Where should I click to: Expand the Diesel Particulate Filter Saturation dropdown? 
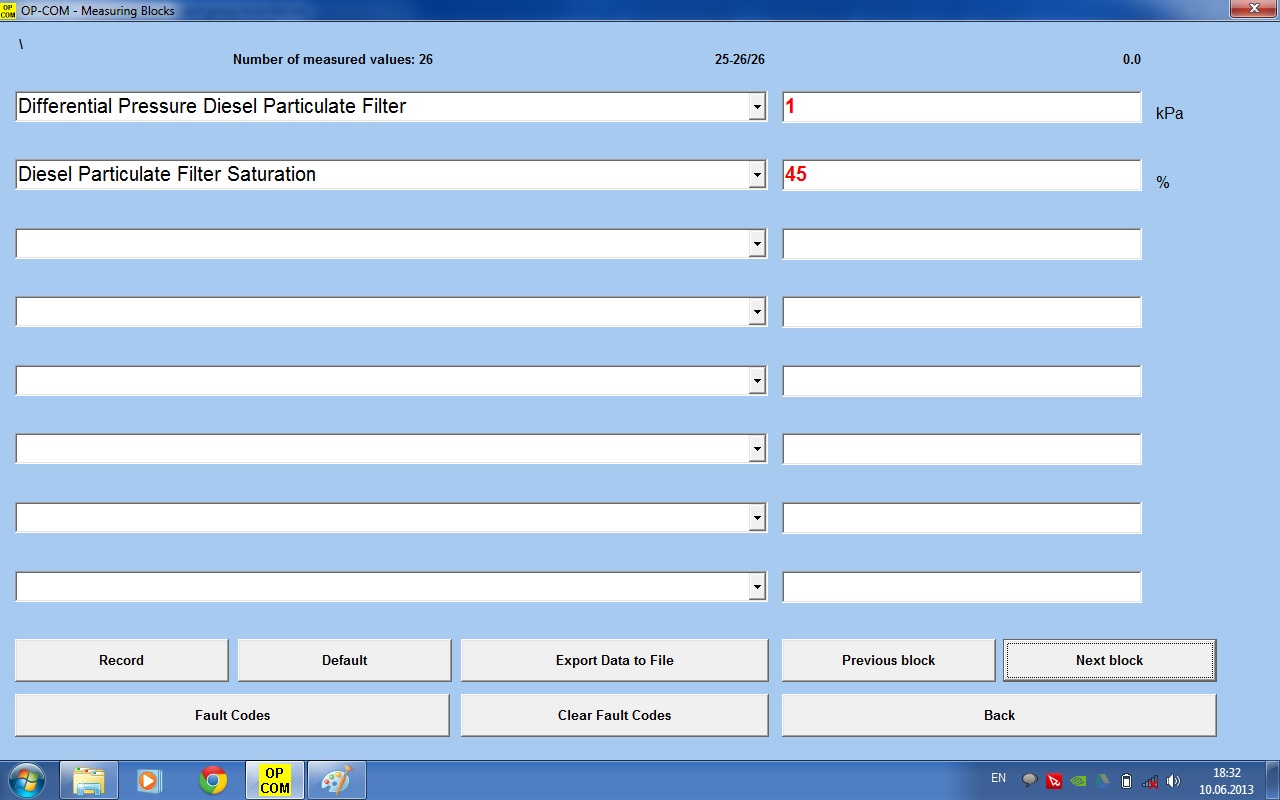(x=757, y=175)
